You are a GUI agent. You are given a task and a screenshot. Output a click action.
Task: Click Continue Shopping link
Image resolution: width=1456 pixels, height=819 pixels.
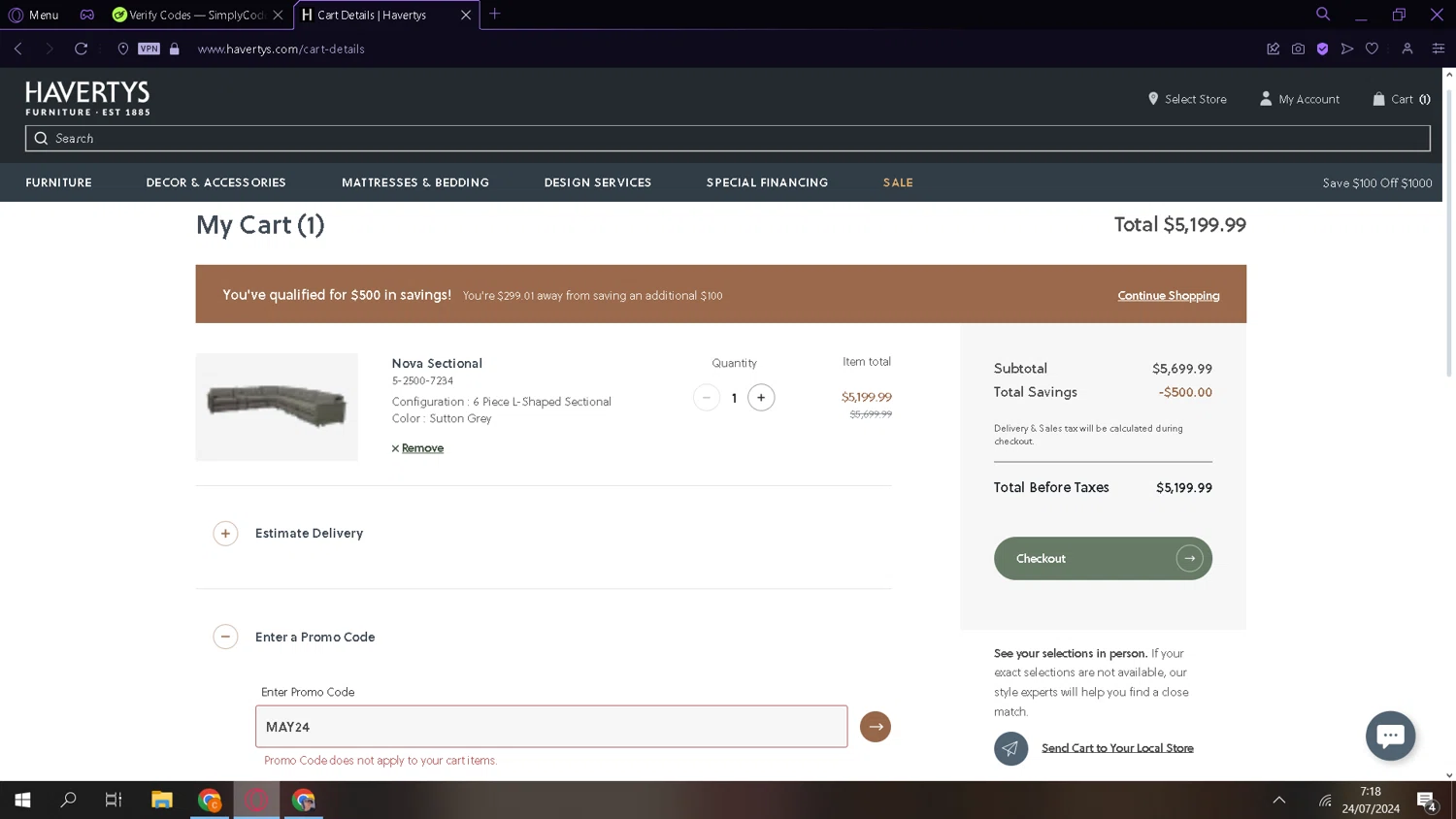point(1168,296)
